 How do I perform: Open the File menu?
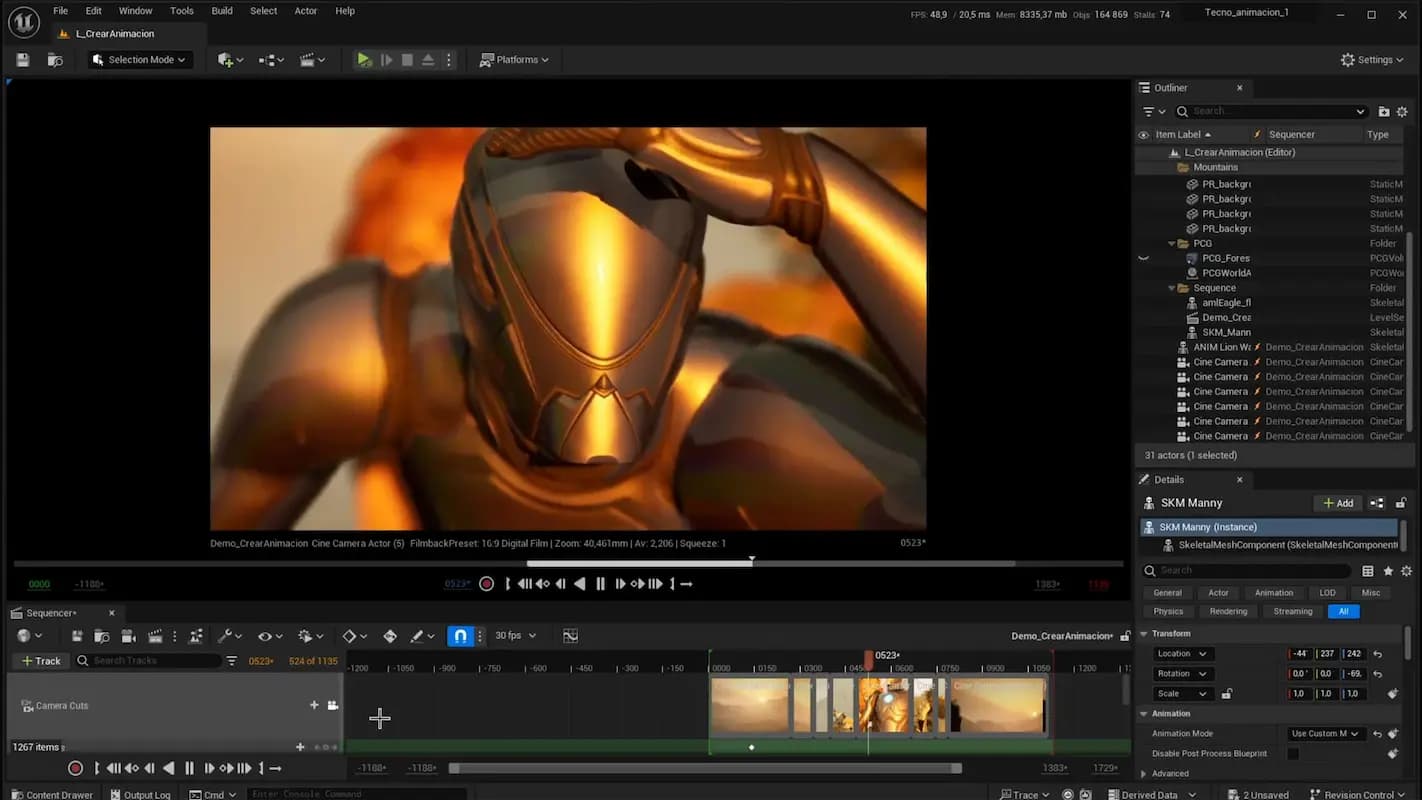click(x=61, y=11)
